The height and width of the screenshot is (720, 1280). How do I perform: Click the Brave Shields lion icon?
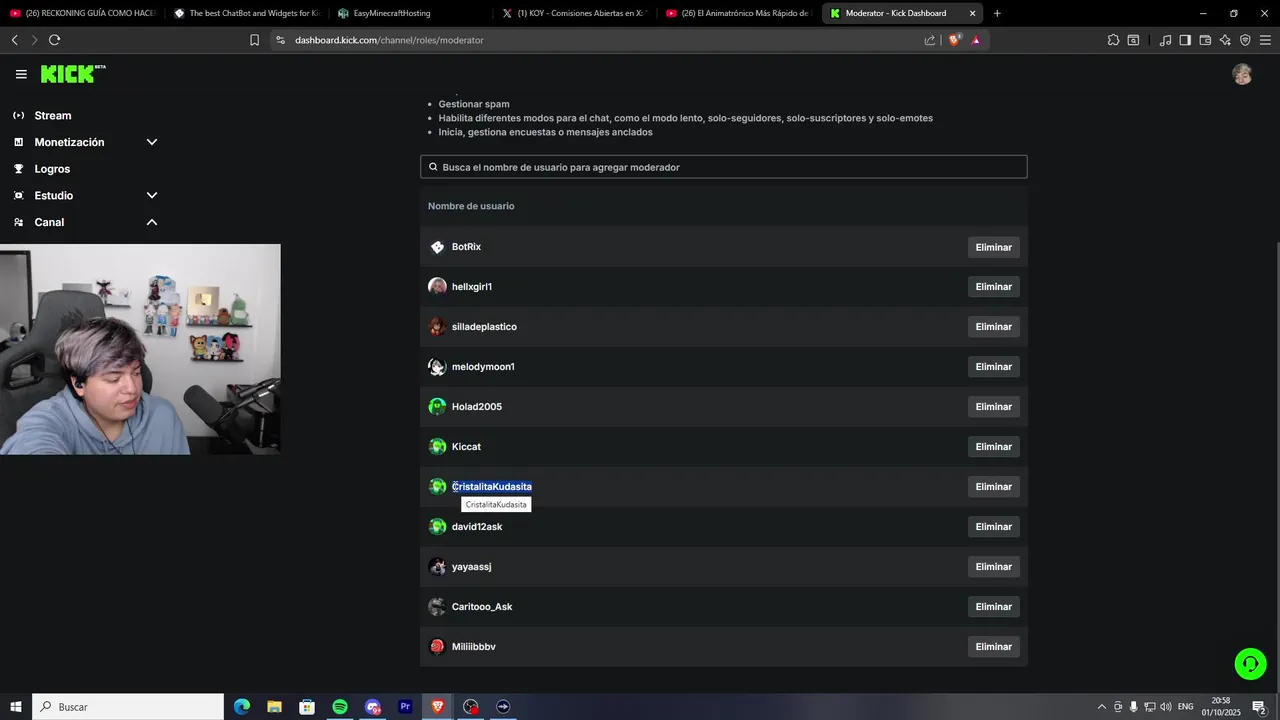[954, 40]
